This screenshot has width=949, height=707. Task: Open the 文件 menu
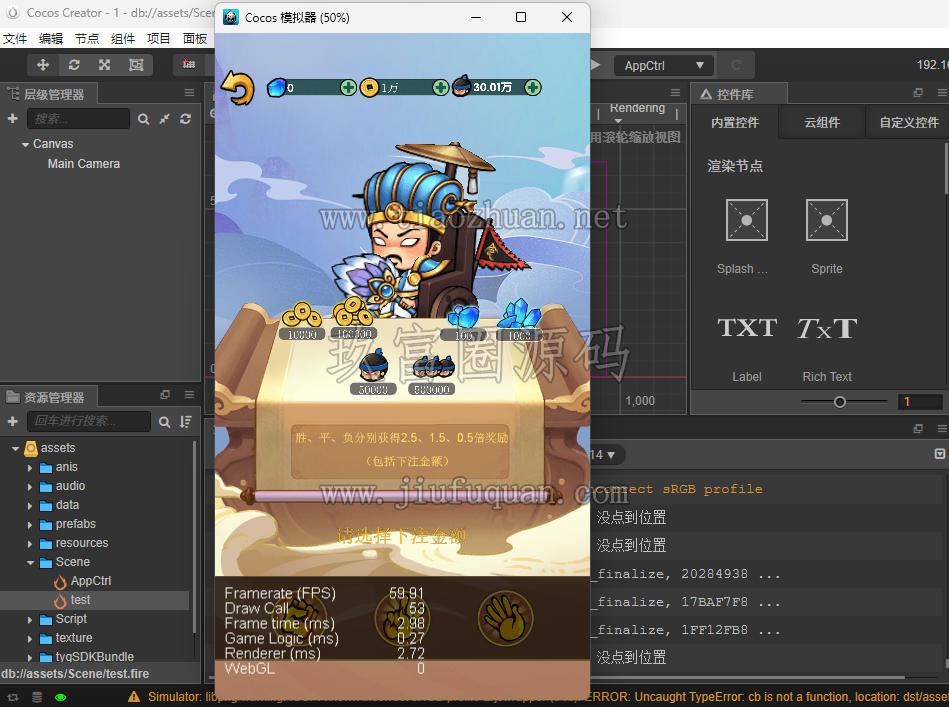click(15, 39)
